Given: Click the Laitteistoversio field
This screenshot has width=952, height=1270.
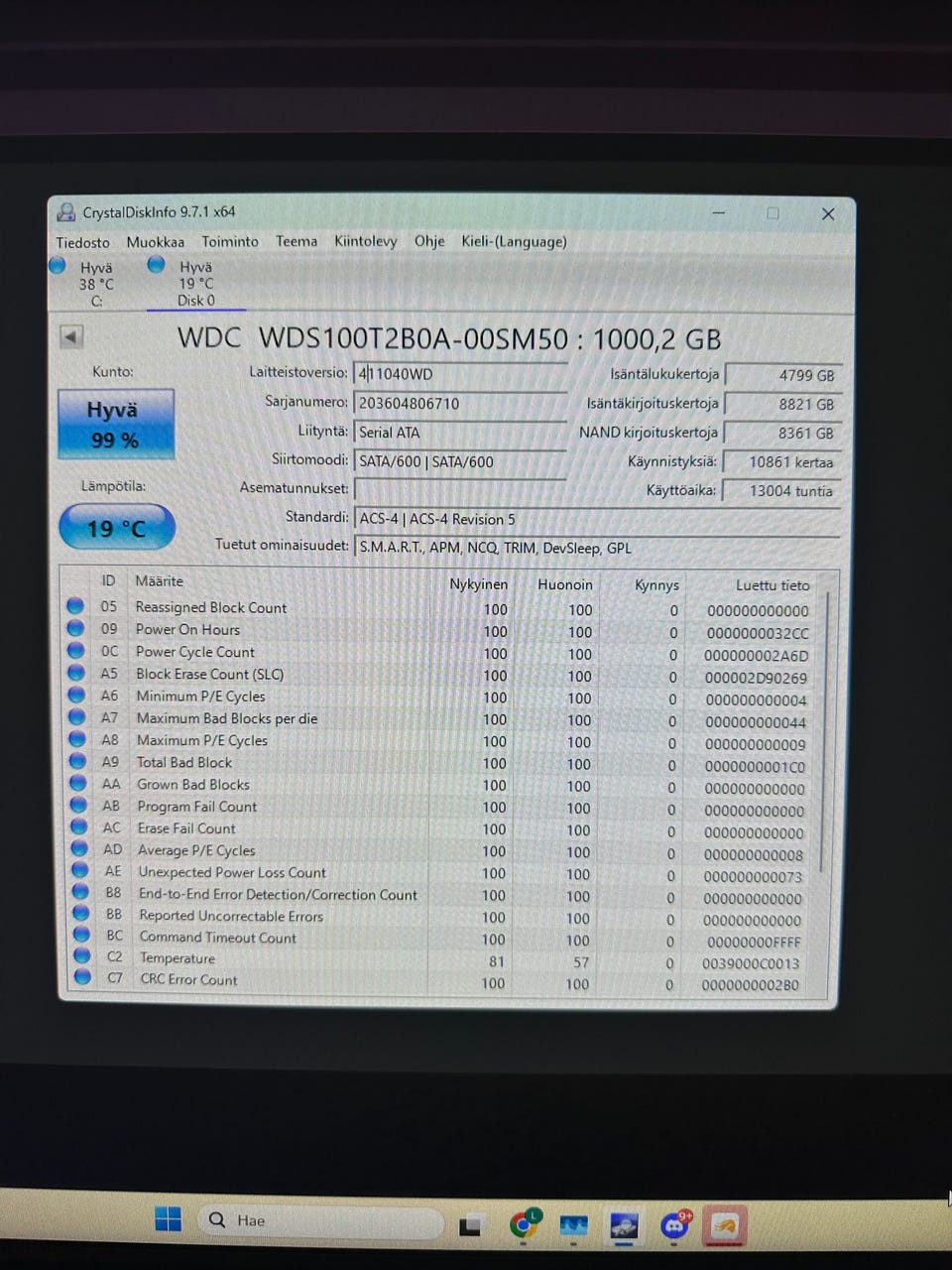Looking at the screenshot, I should click(x=460, y=374).
